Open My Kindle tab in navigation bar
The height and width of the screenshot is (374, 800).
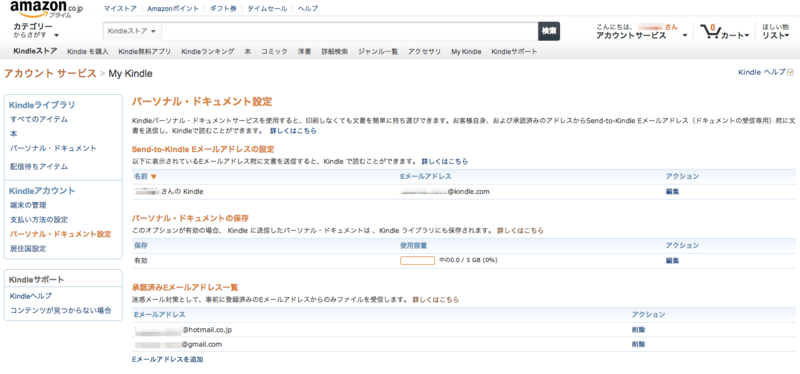coord(466,52)
